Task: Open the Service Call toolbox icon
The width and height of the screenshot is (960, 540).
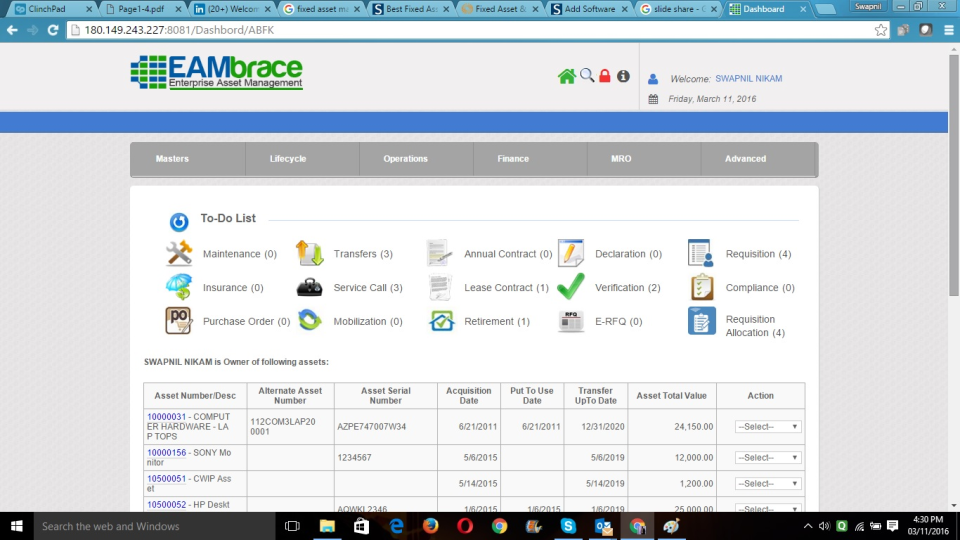Action: point(310,287)
